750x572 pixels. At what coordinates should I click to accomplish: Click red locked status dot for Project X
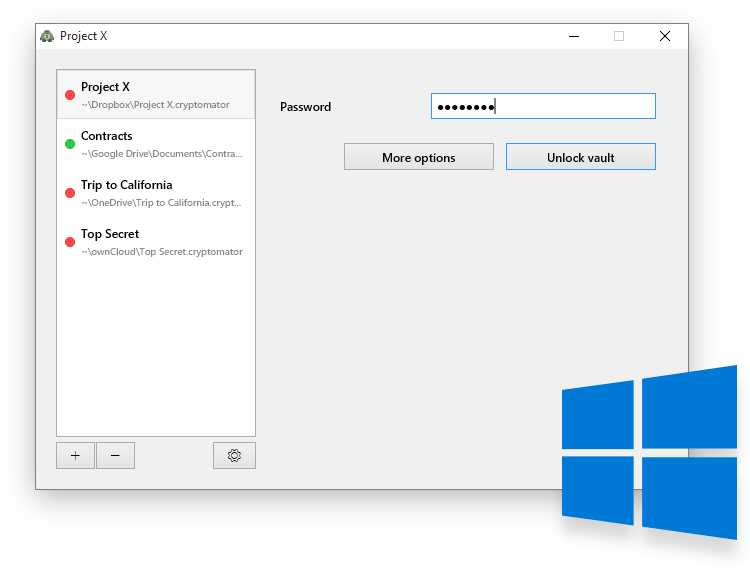pos(70,95)
